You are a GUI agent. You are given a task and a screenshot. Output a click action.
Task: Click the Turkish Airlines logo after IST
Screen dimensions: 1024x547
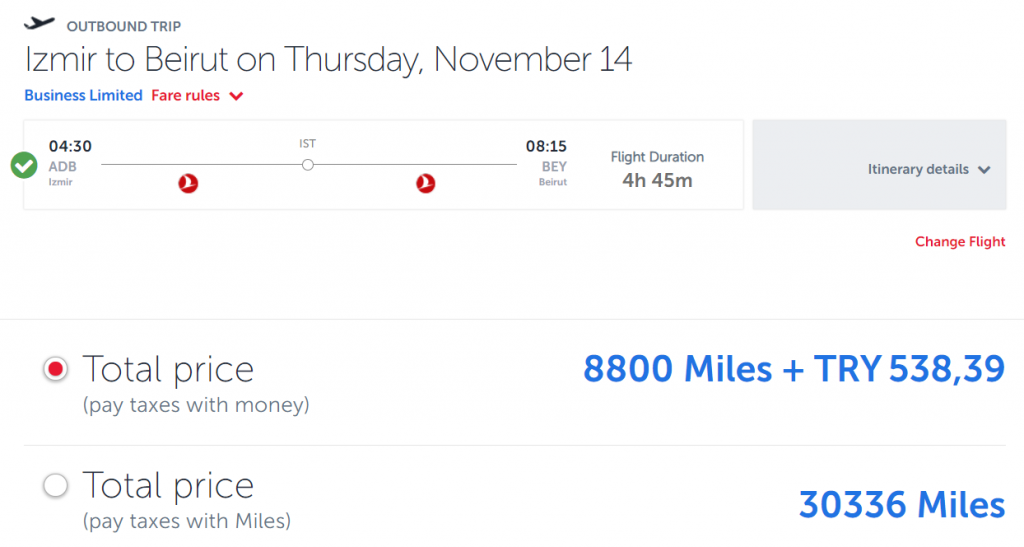click(x=425, y=183)
